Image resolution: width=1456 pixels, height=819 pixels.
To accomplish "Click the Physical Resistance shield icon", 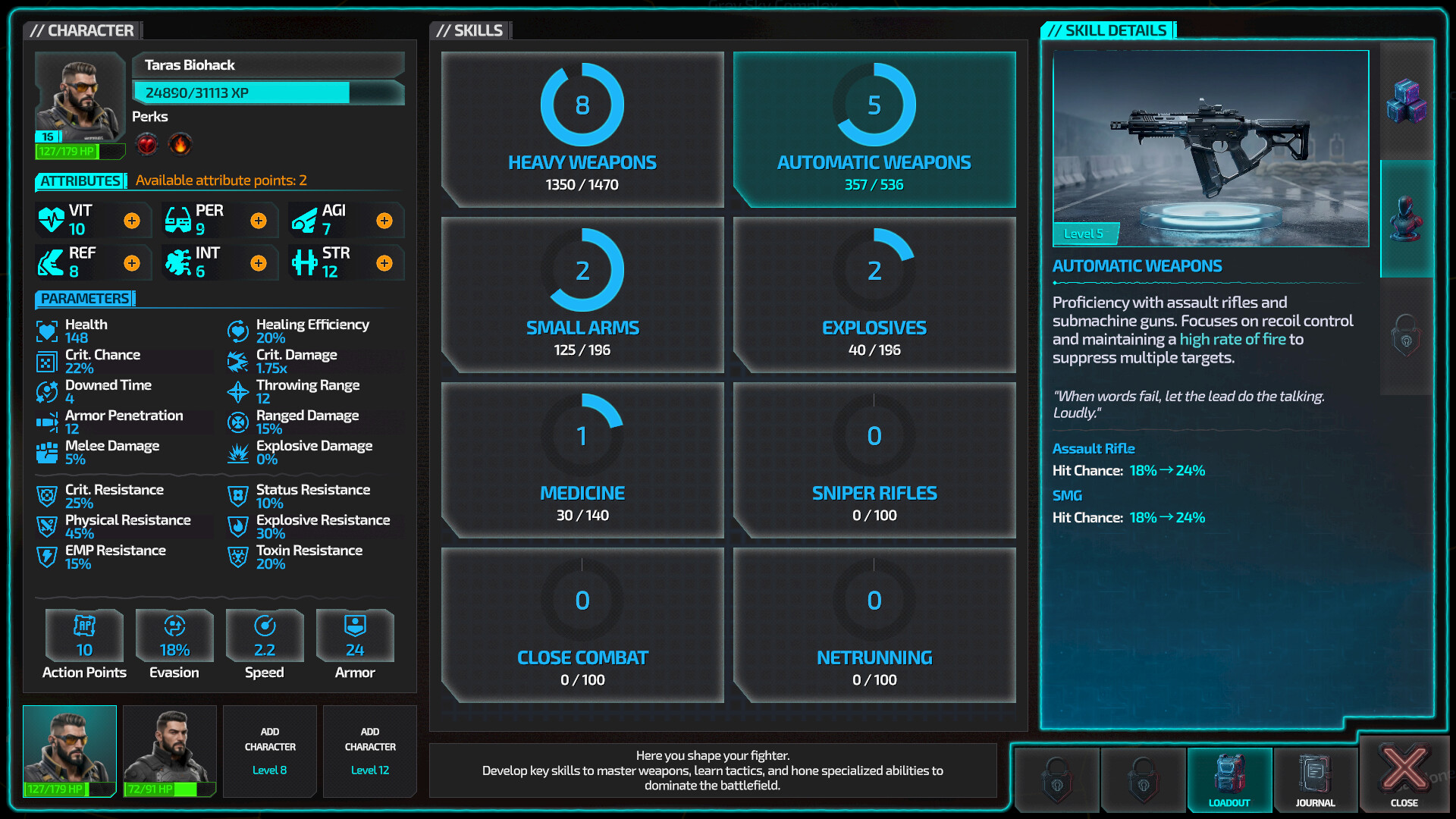I will coord(47,527).
